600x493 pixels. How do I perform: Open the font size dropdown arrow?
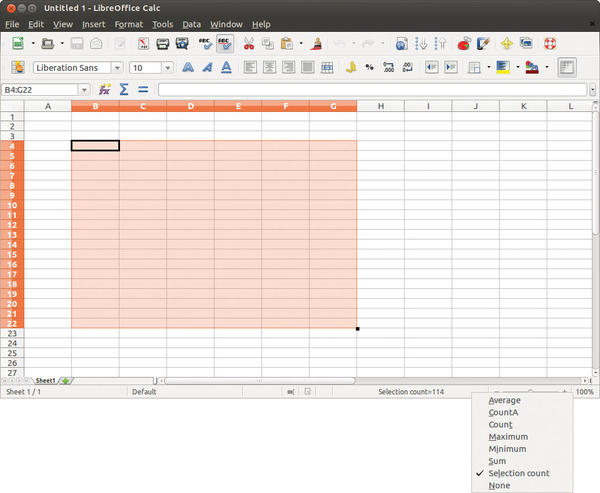click(168, 68)
